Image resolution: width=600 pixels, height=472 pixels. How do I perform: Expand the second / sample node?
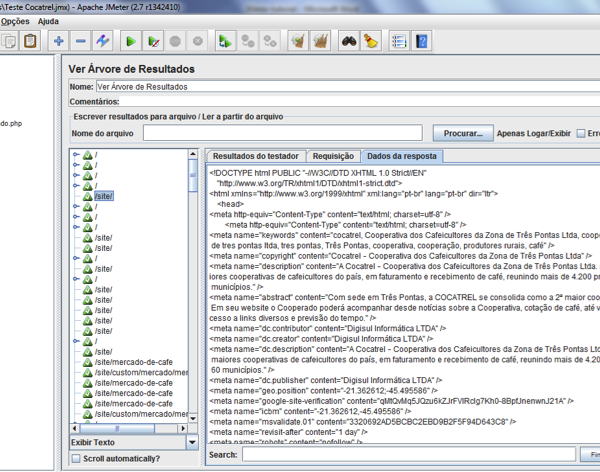click(76, 165)
